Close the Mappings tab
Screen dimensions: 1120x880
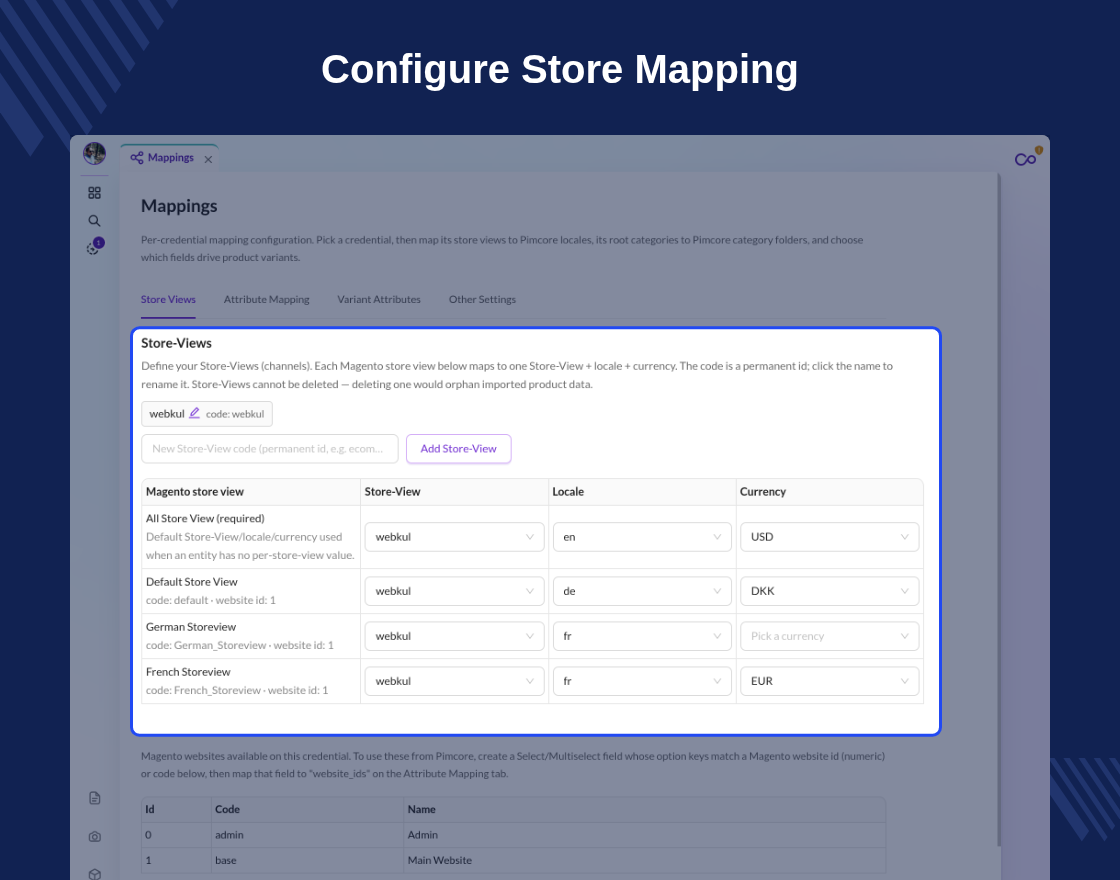pos(208,159)
